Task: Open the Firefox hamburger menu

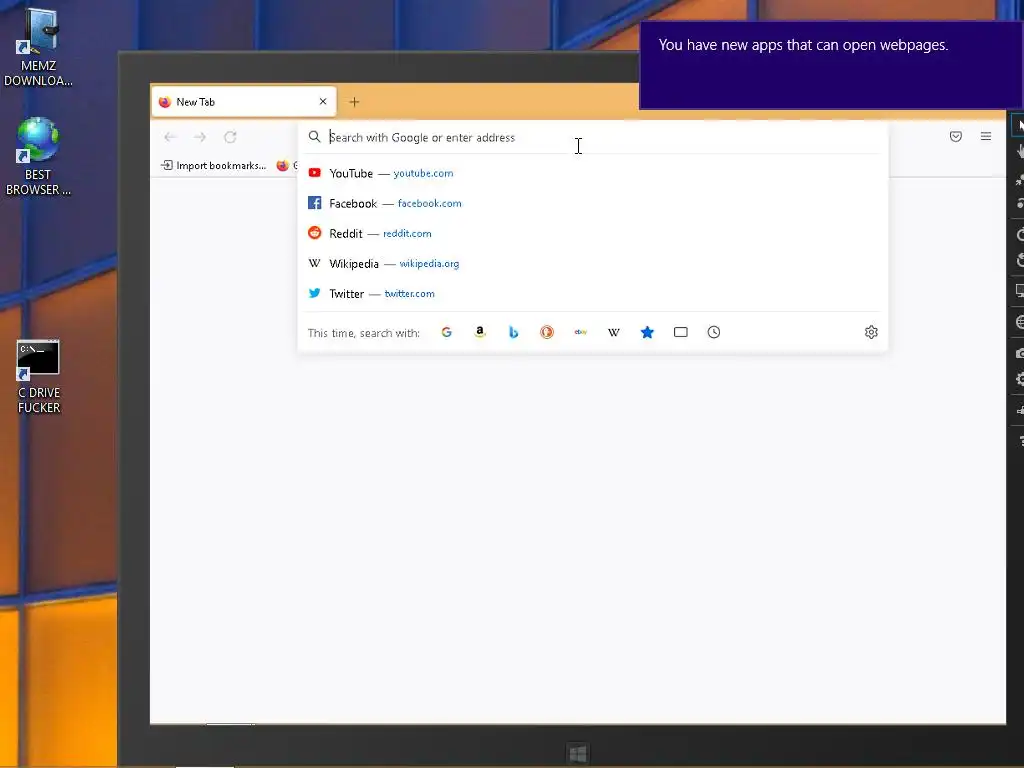Action: (986, 136)
